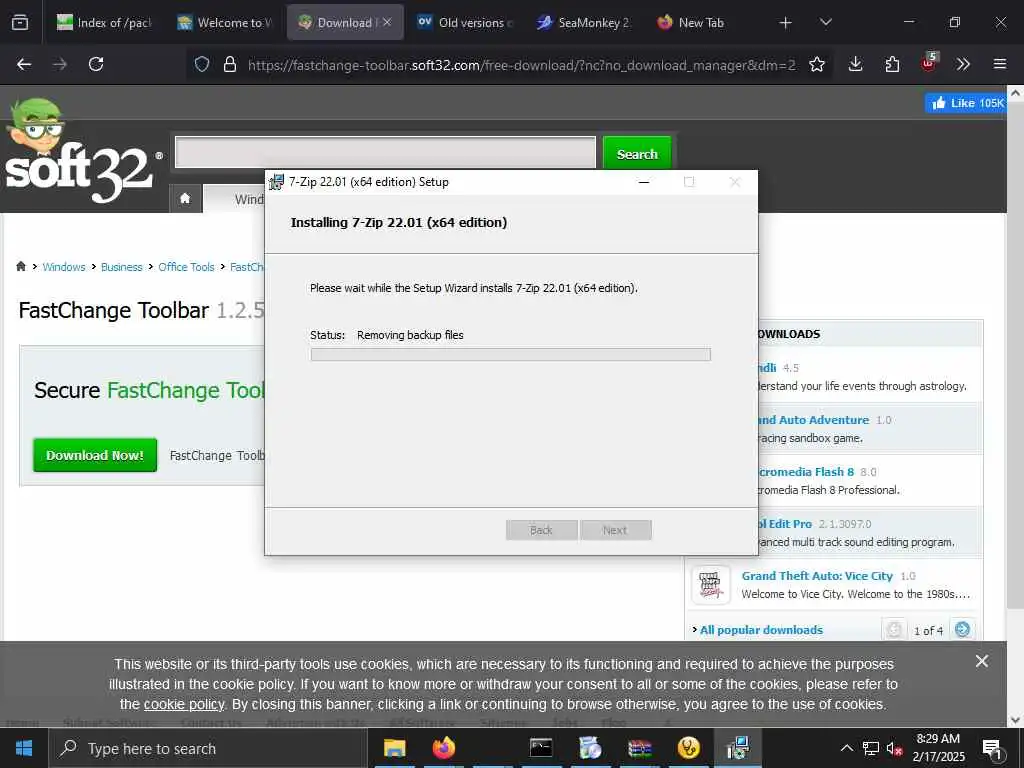Image resolution: width=1024 pixels, height=768 pixels.
Task: Click the installer taskbar icon
Action: click(738, 748)
